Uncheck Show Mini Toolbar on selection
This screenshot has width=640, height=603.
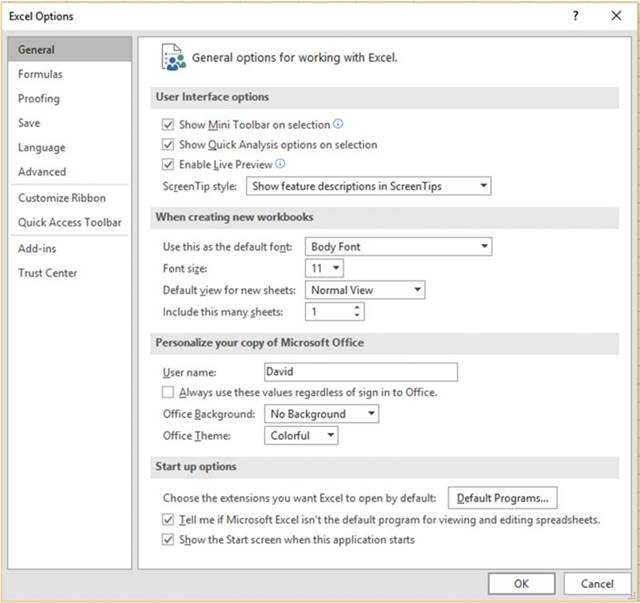[x=168, y=125]
